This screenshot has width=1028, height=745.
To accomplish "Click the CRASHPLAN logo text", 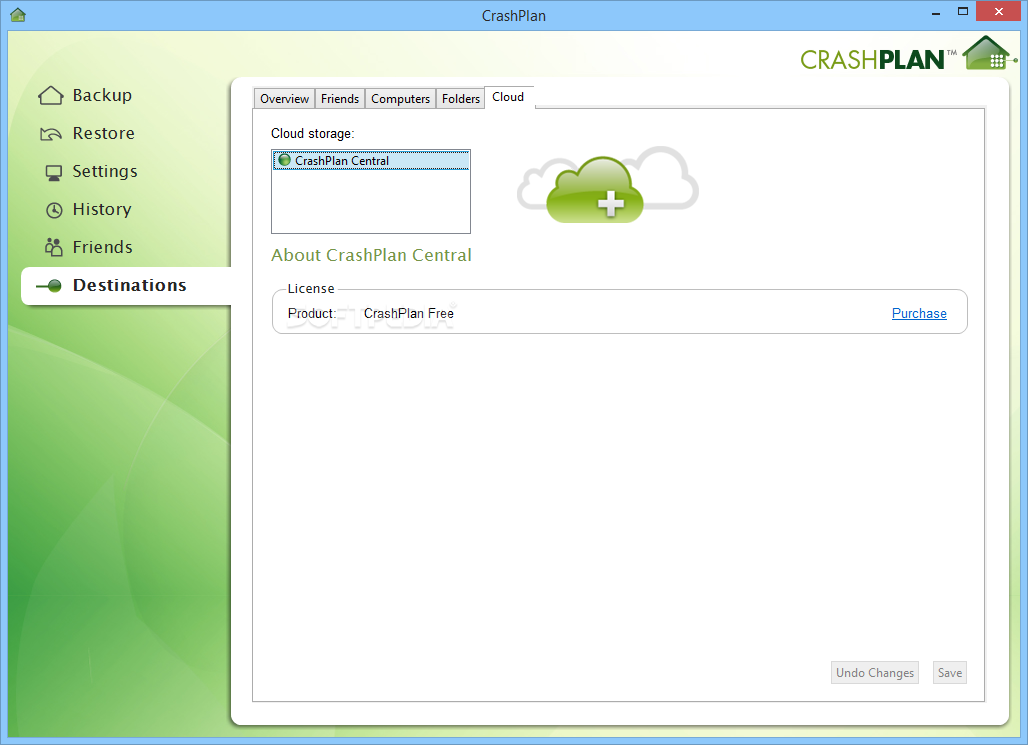I will [x=872, y=60].
